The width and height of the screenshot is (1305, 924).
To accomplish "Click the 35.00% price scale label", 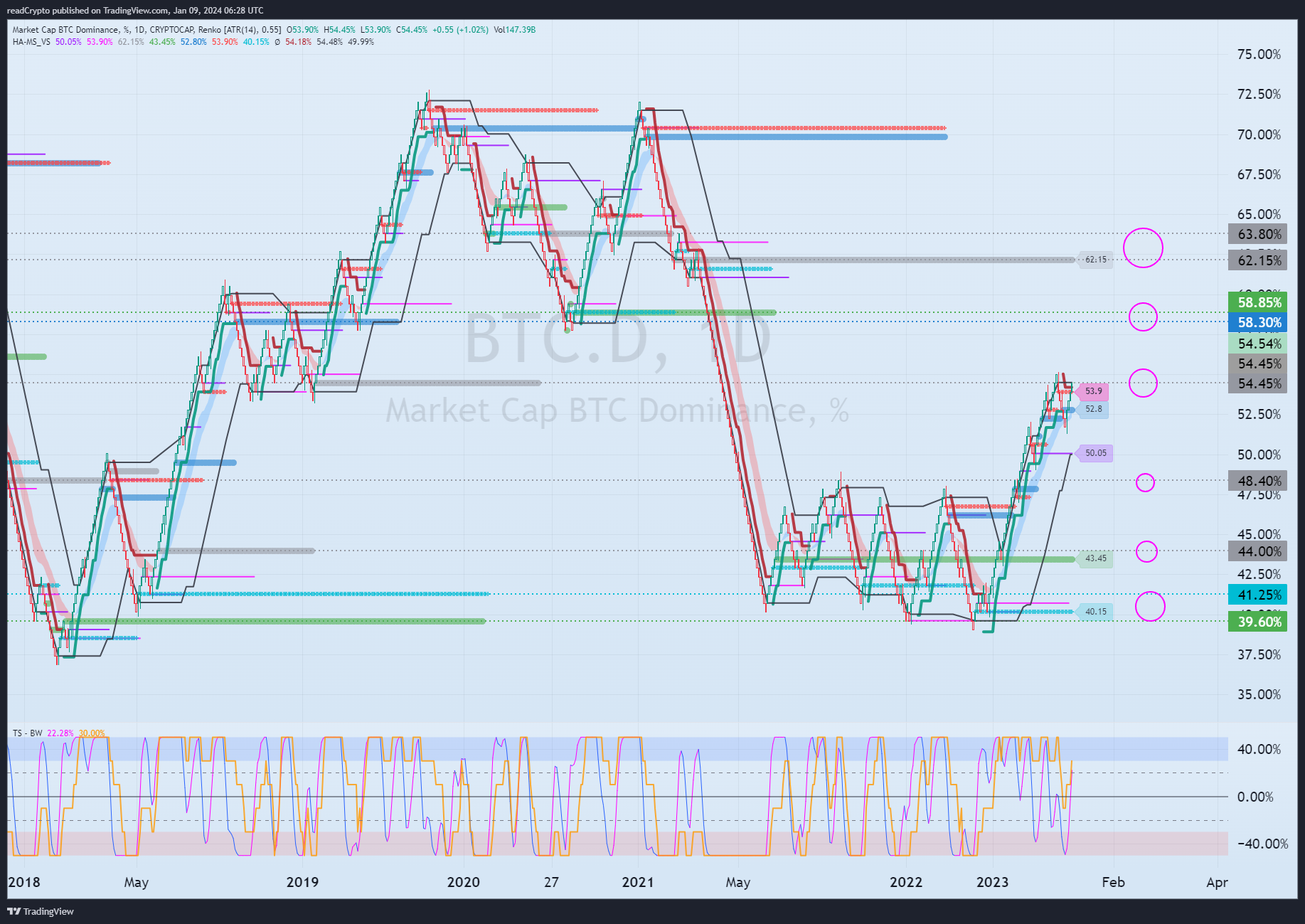I will pyautogui.click(x=1259, y=695).
